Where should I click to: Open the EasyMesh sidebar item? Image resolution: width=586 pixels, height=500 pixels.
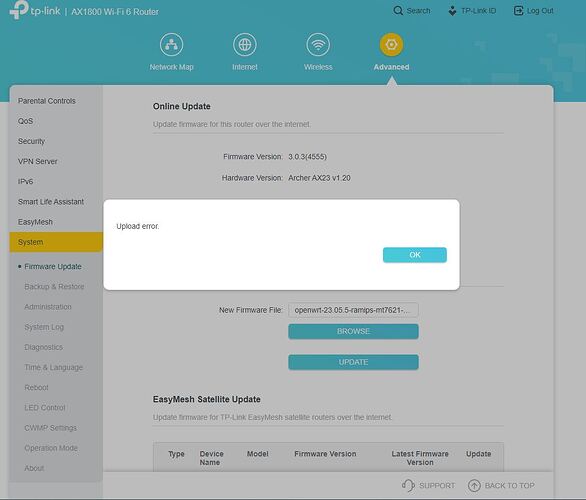[35, 222]
